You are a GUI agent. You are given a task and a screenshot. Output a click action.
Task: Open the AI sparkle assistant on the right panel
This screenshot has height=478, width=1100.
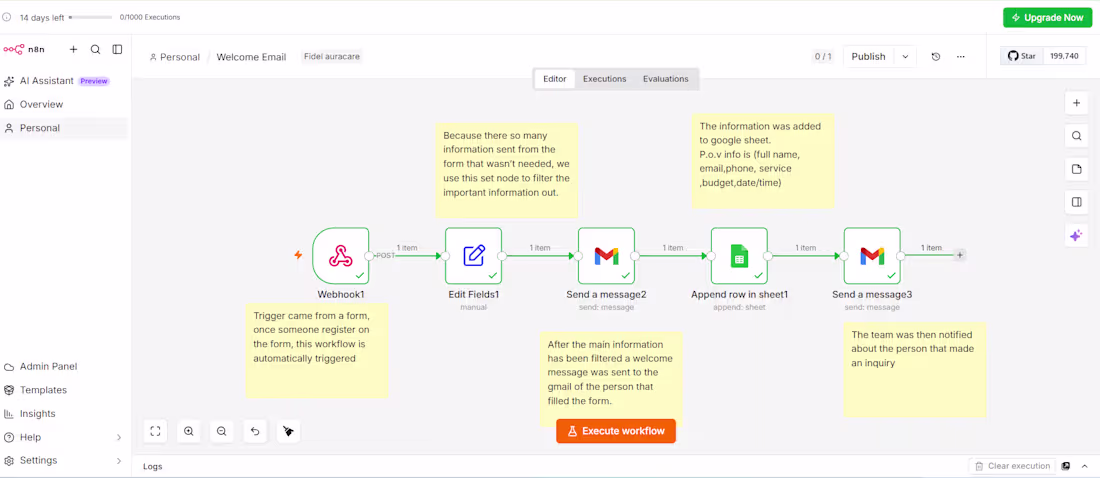(1076, 236)
